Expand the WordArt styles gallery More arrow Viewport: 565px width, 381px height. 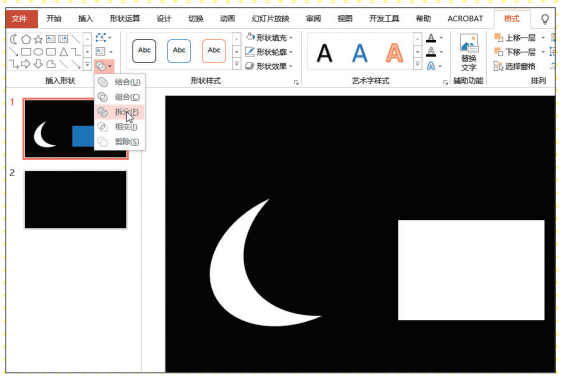coord(417,65)
